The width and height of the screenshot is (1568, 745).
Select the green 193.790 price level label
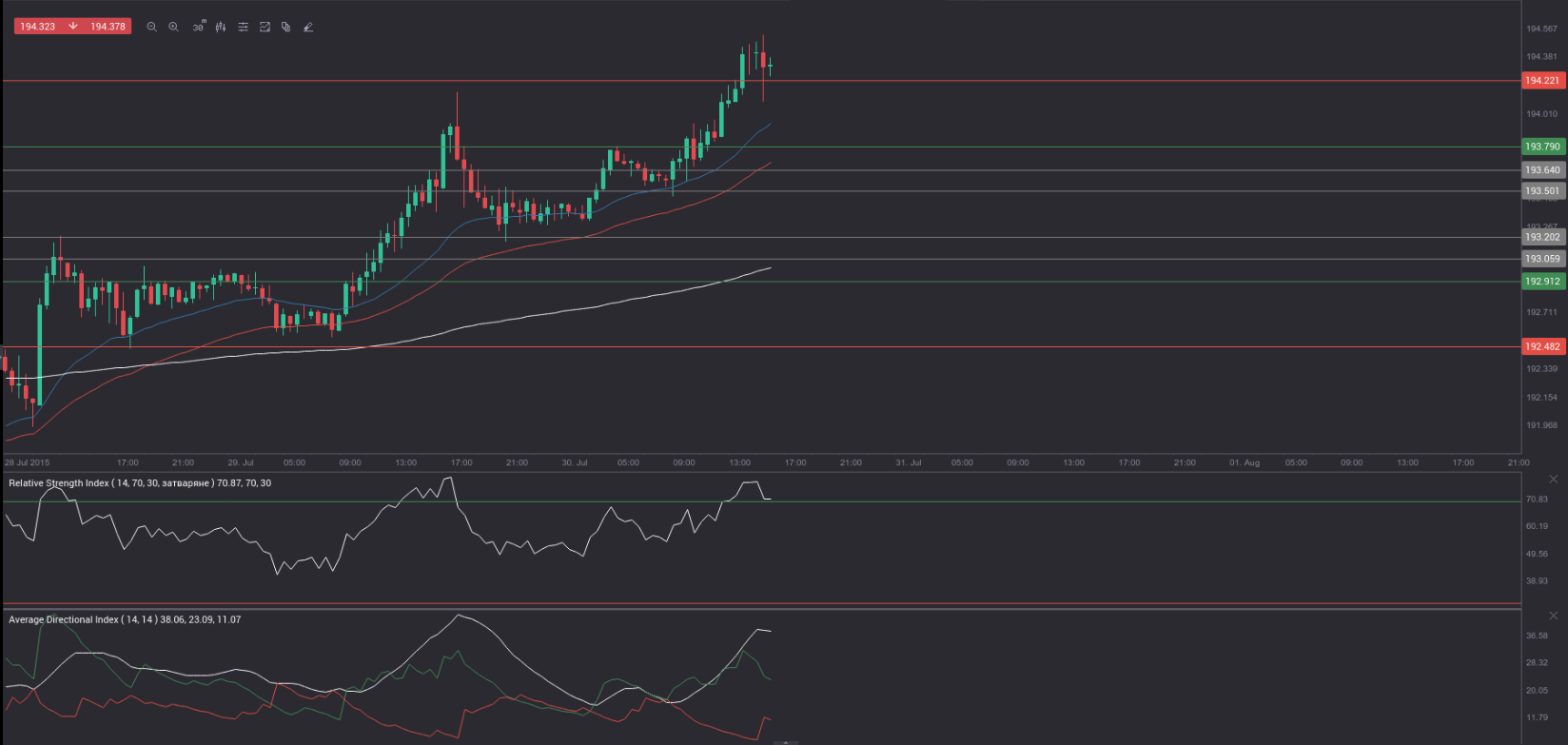[x=1542, y=147]
